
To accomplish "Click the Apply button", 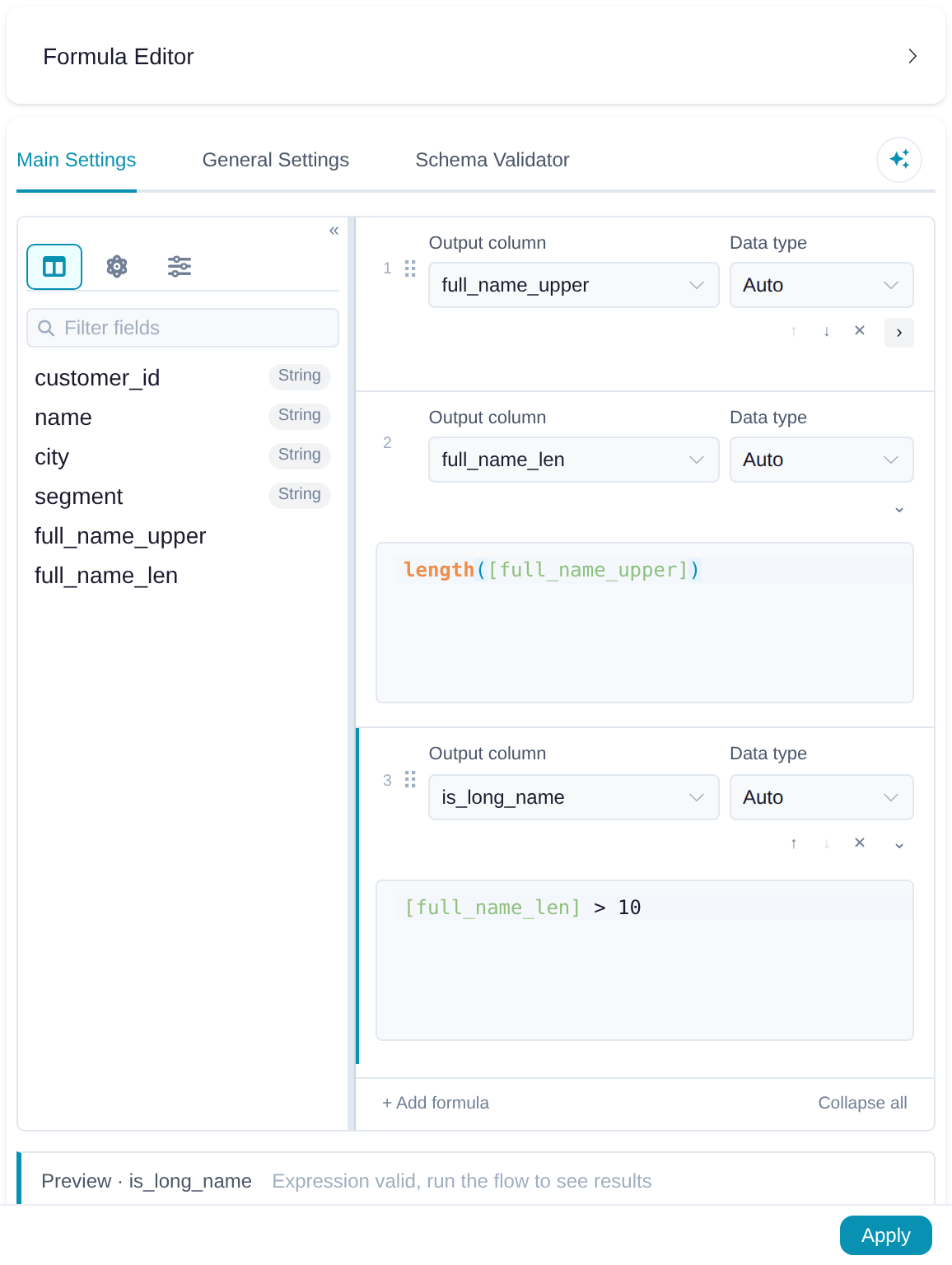I will [x=886, y=1235].
